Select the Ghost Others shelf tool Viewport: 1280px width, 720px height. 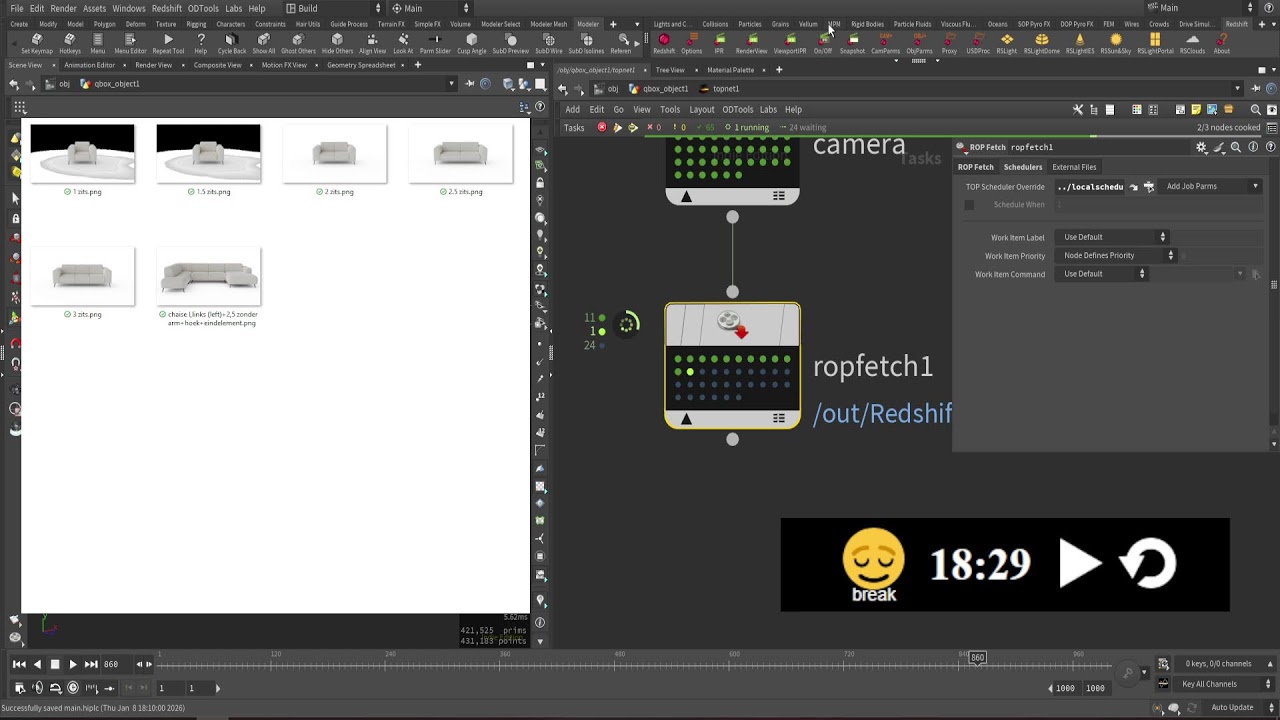click(298, 44)
